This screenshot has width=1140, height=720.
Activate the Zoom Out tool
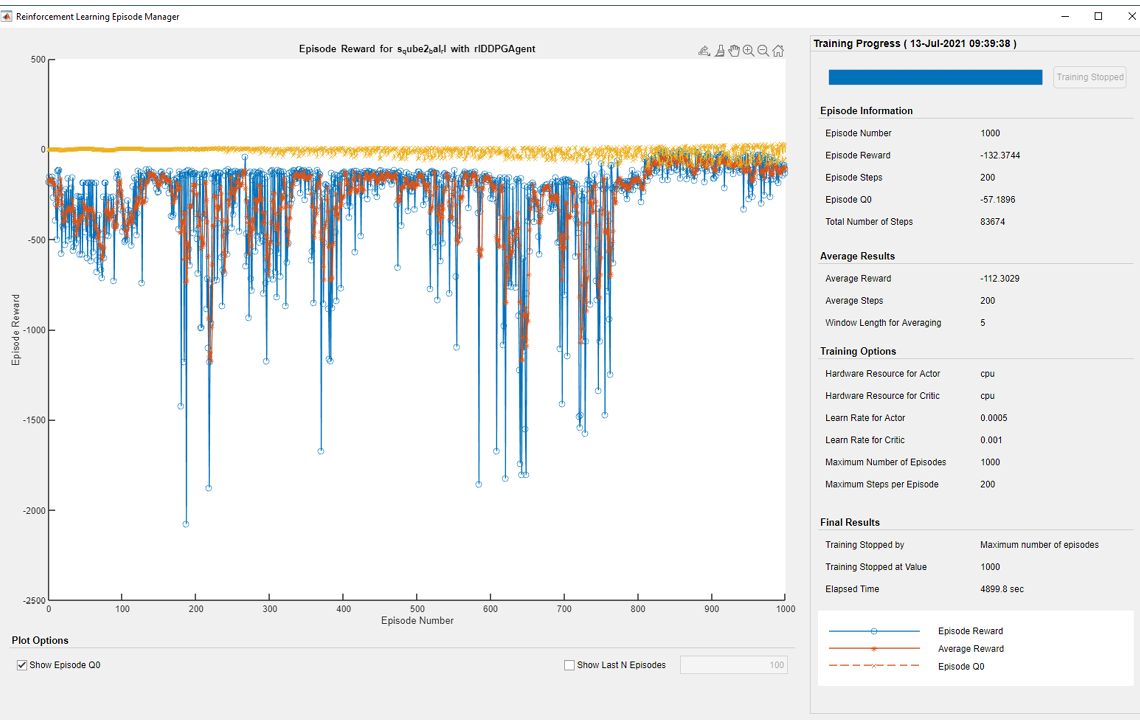coord(763,51)
